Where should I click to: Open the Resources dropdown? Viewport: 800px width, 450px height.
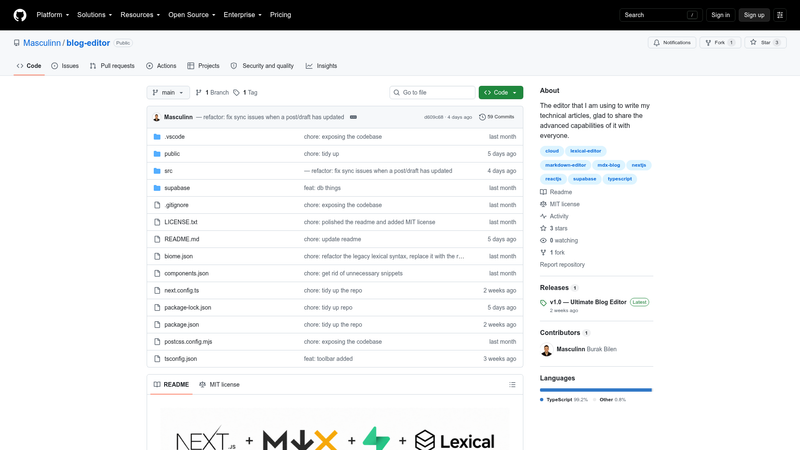pos(140,15)
